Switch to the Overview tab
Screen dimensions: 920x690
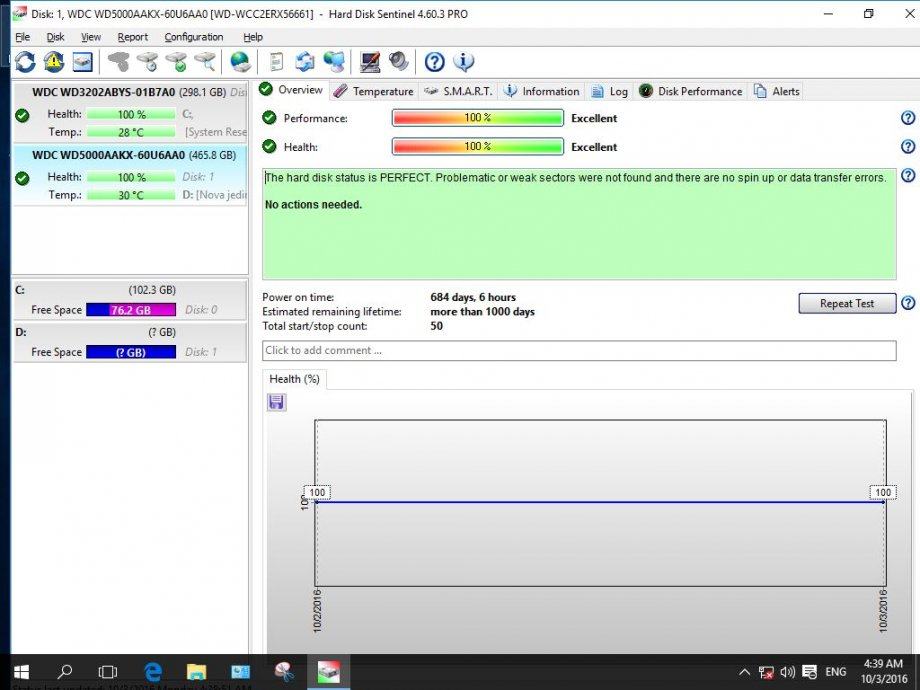(291, 90)
